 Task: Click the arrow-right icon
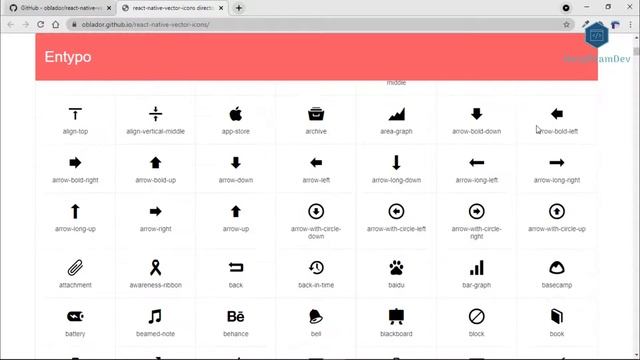156,211
